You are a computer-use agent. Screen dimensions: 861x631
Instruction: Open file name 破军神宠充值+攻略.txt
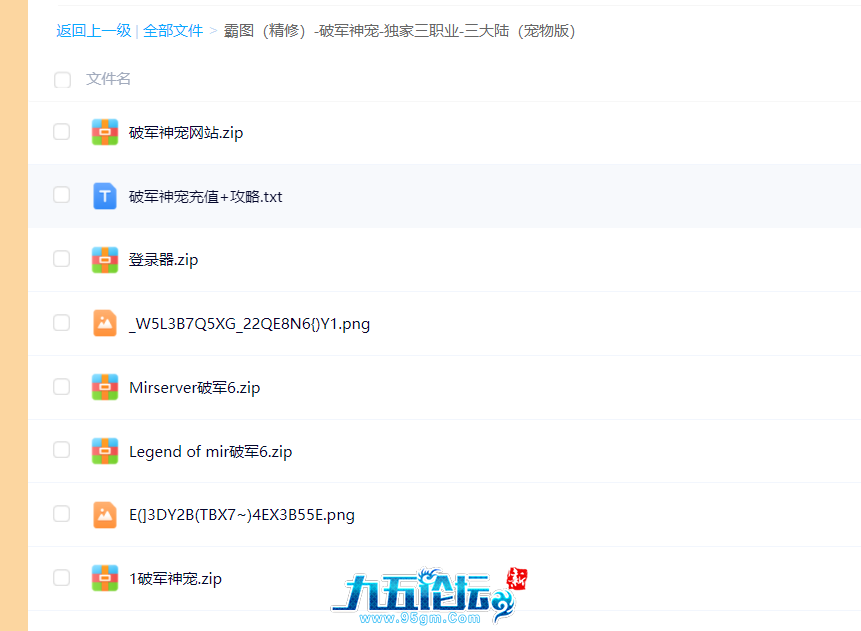[205, 197]
